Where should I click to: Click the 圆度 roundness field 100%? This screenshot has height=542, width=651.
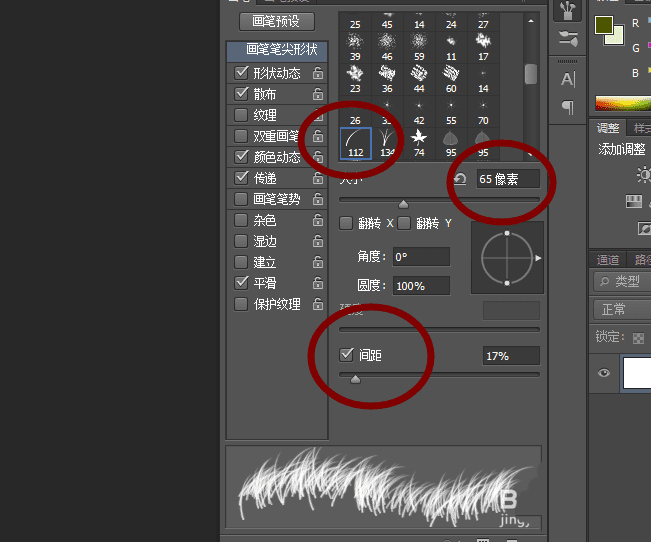421,286
